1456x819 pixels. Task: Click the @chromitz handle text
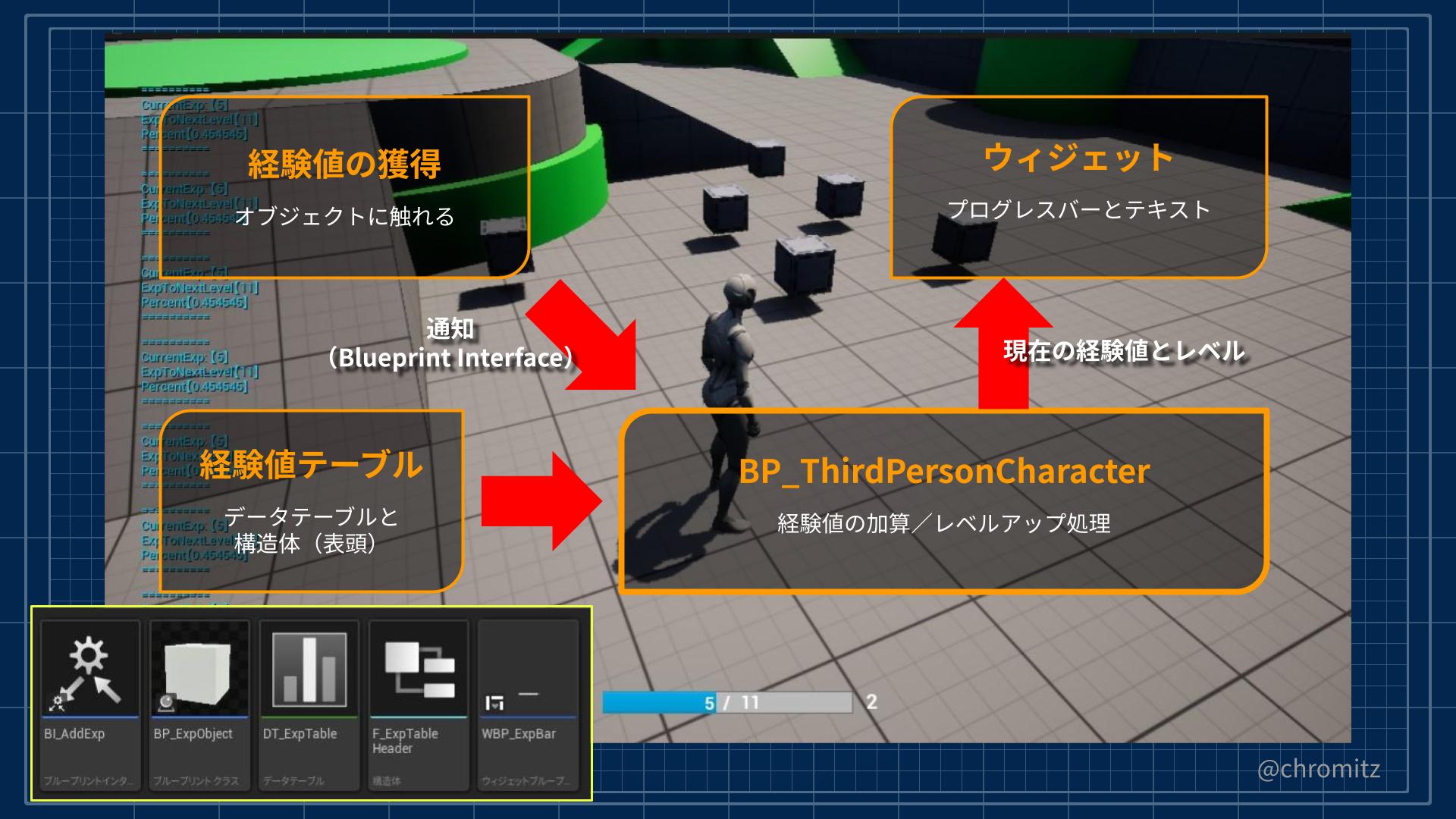coord(1319,769)
